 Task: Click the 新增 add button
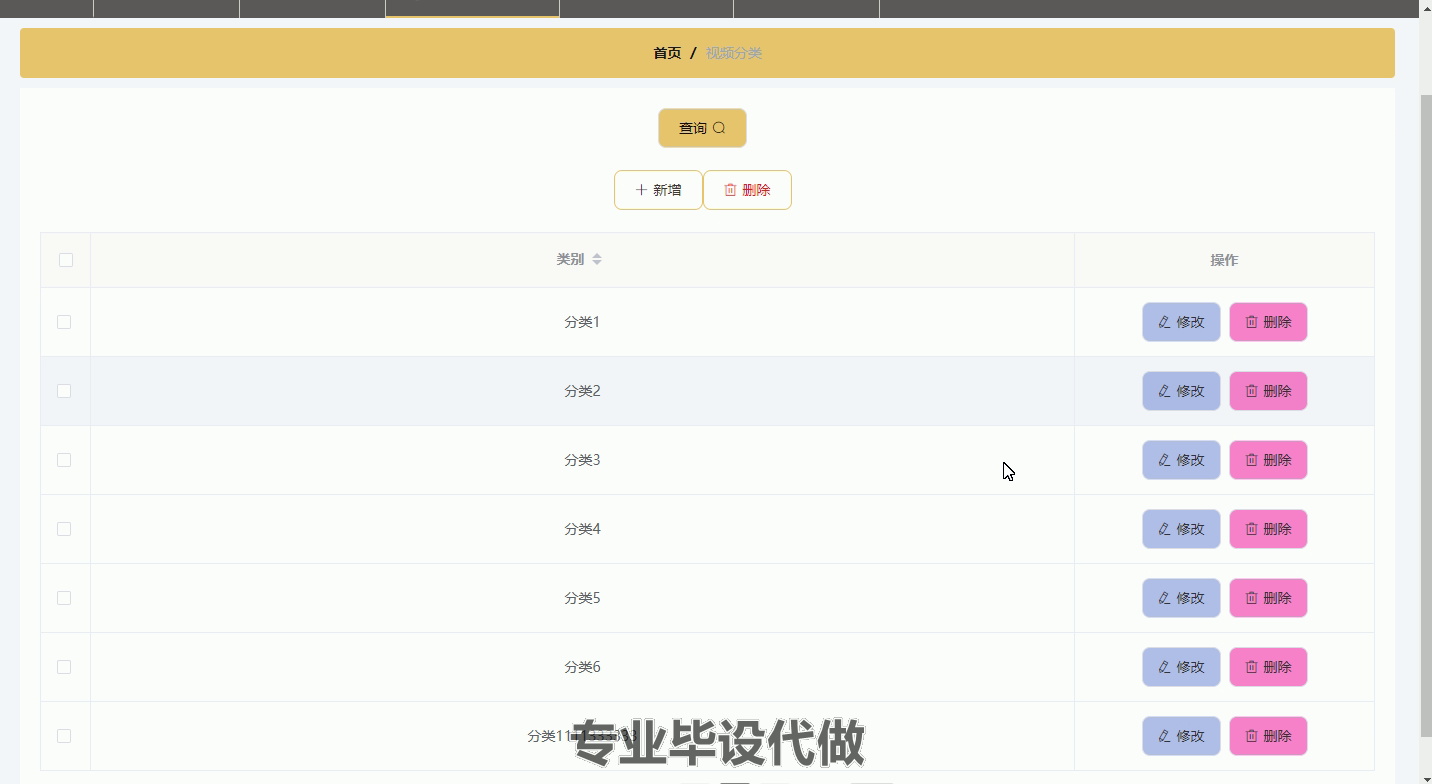[x=658, y=190]
